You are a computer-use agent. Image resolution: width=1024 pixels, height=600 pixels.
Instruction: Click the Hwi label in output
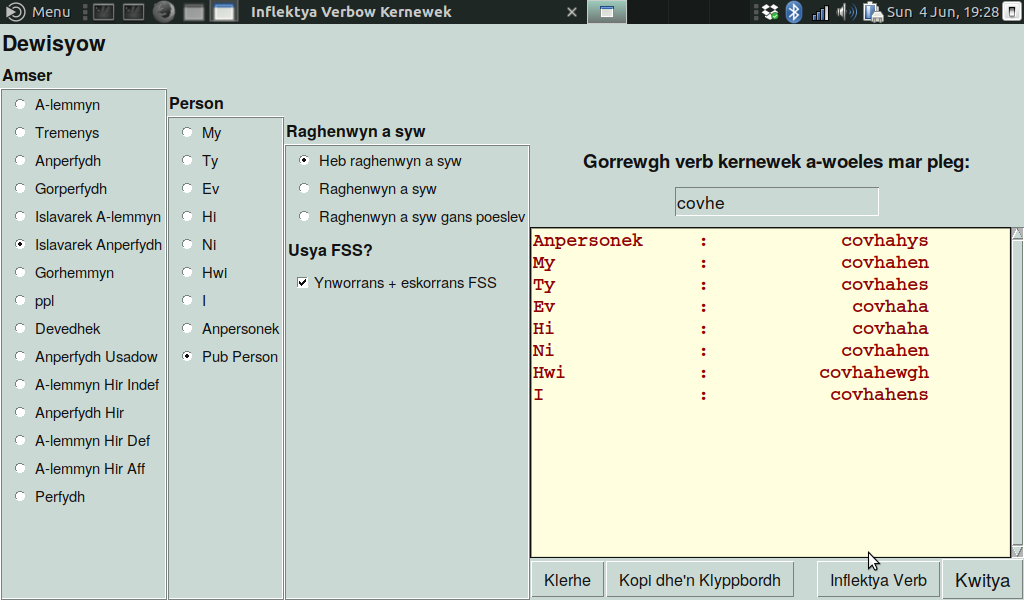[x=549, y=373]
